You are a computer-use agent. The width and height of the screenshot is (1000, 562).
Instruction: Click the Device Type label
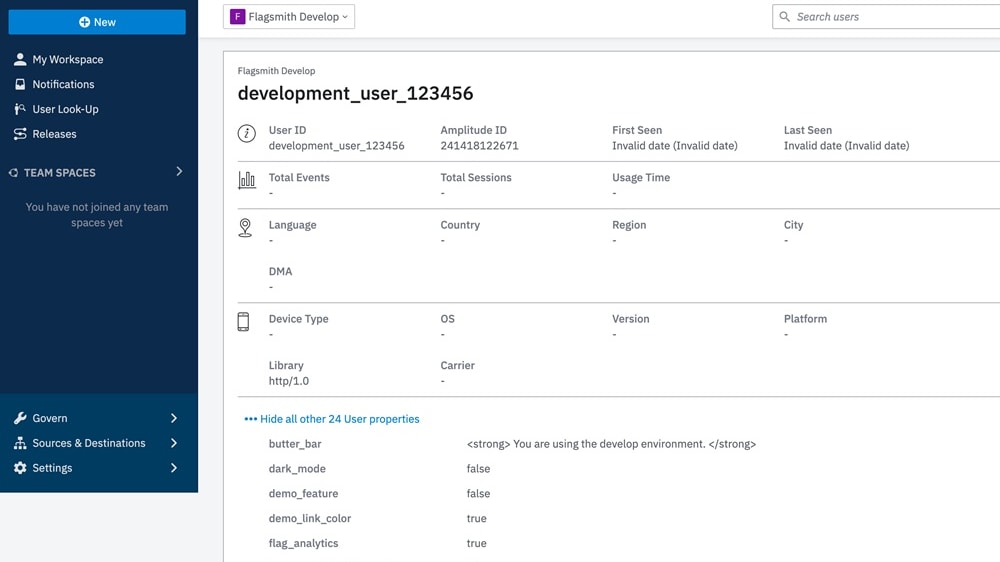298,319
